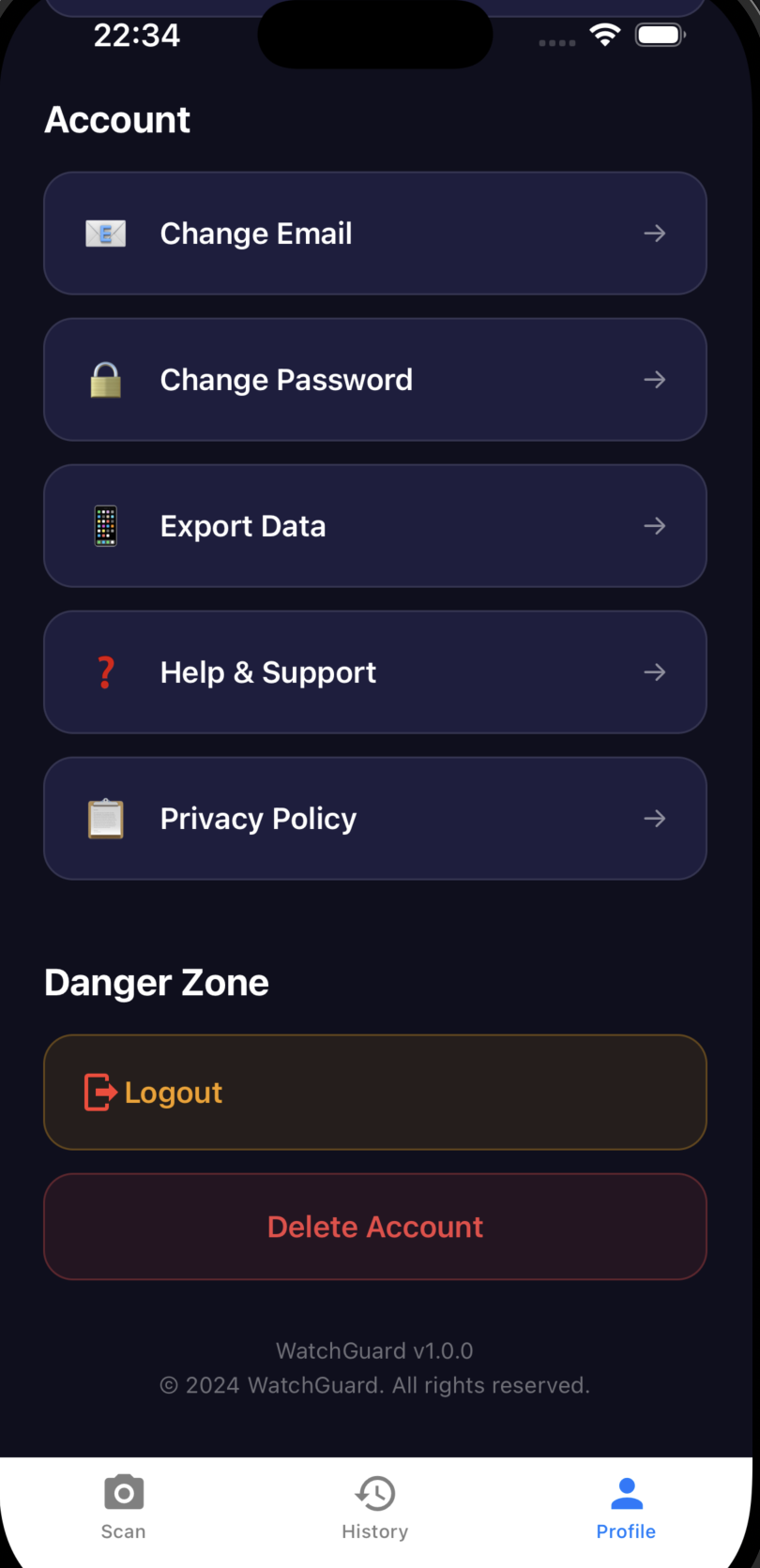760x1568 pixels.
Task: Open Export Data using its arrow
Action: point(655,526)
